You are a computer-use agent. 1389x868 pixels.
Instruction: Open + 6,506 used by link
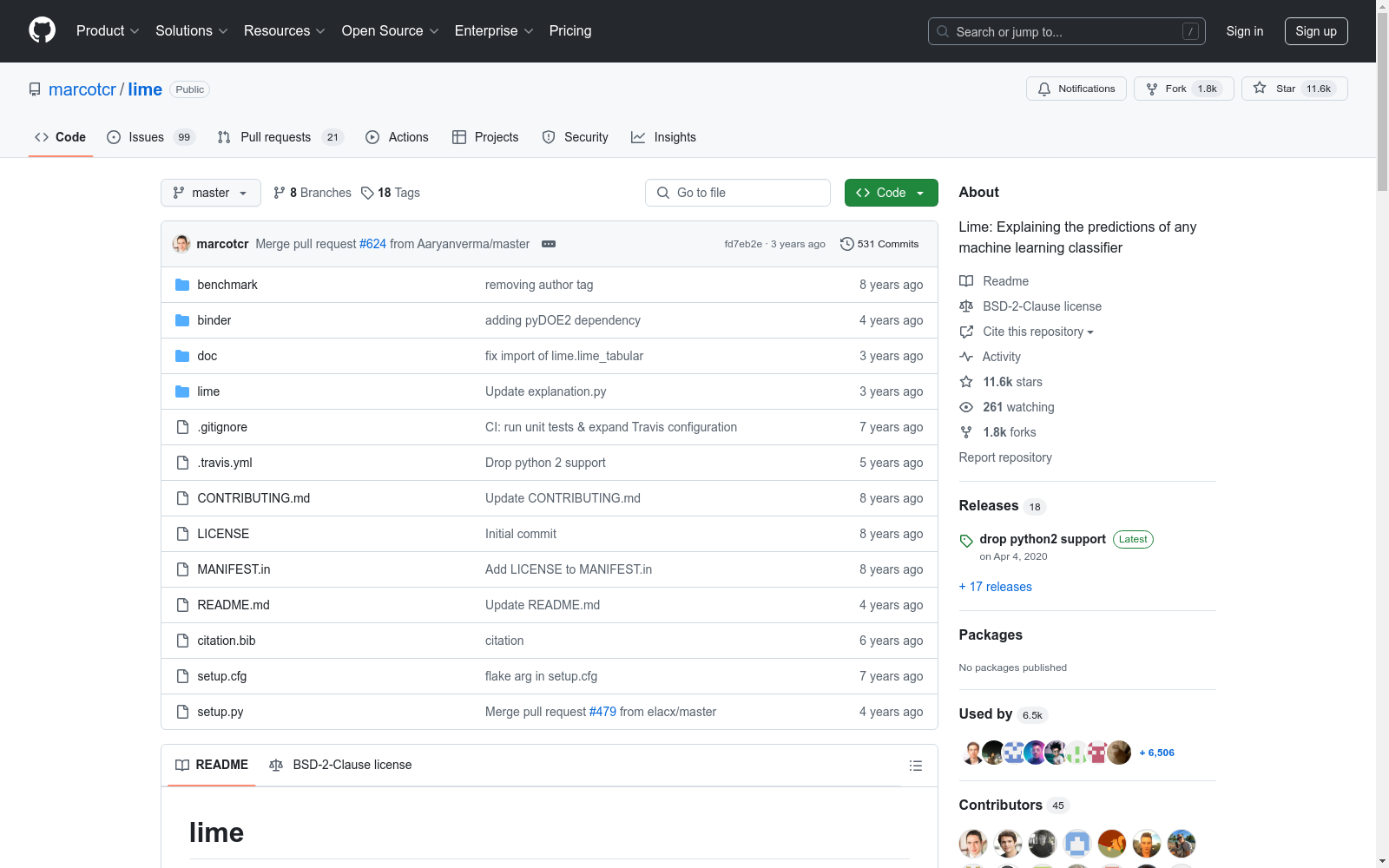(1156, 753)
